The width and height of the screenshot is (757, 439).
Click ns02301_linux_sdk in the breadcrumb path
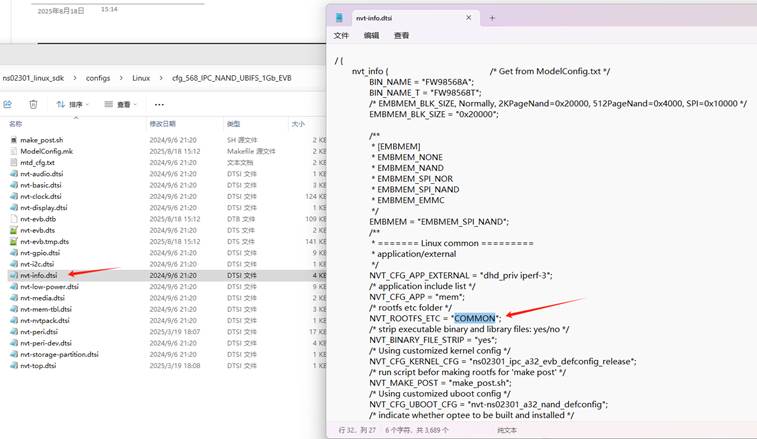pyautogui.click(x=33, y=78)
